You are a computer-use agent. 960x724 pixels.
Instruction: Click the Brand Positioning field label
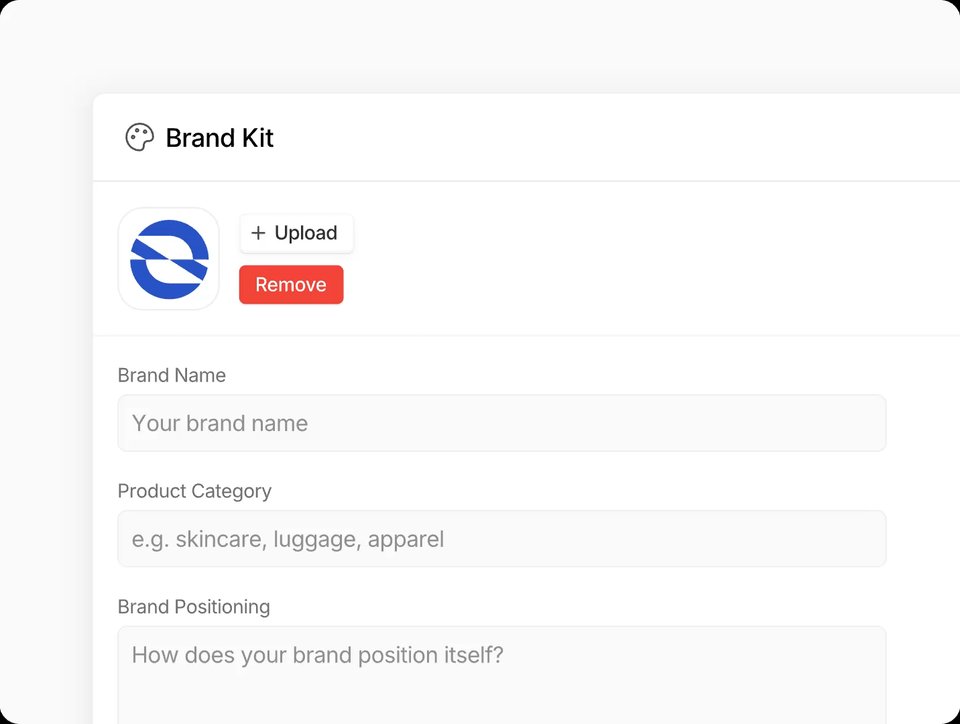pos(194,607)
